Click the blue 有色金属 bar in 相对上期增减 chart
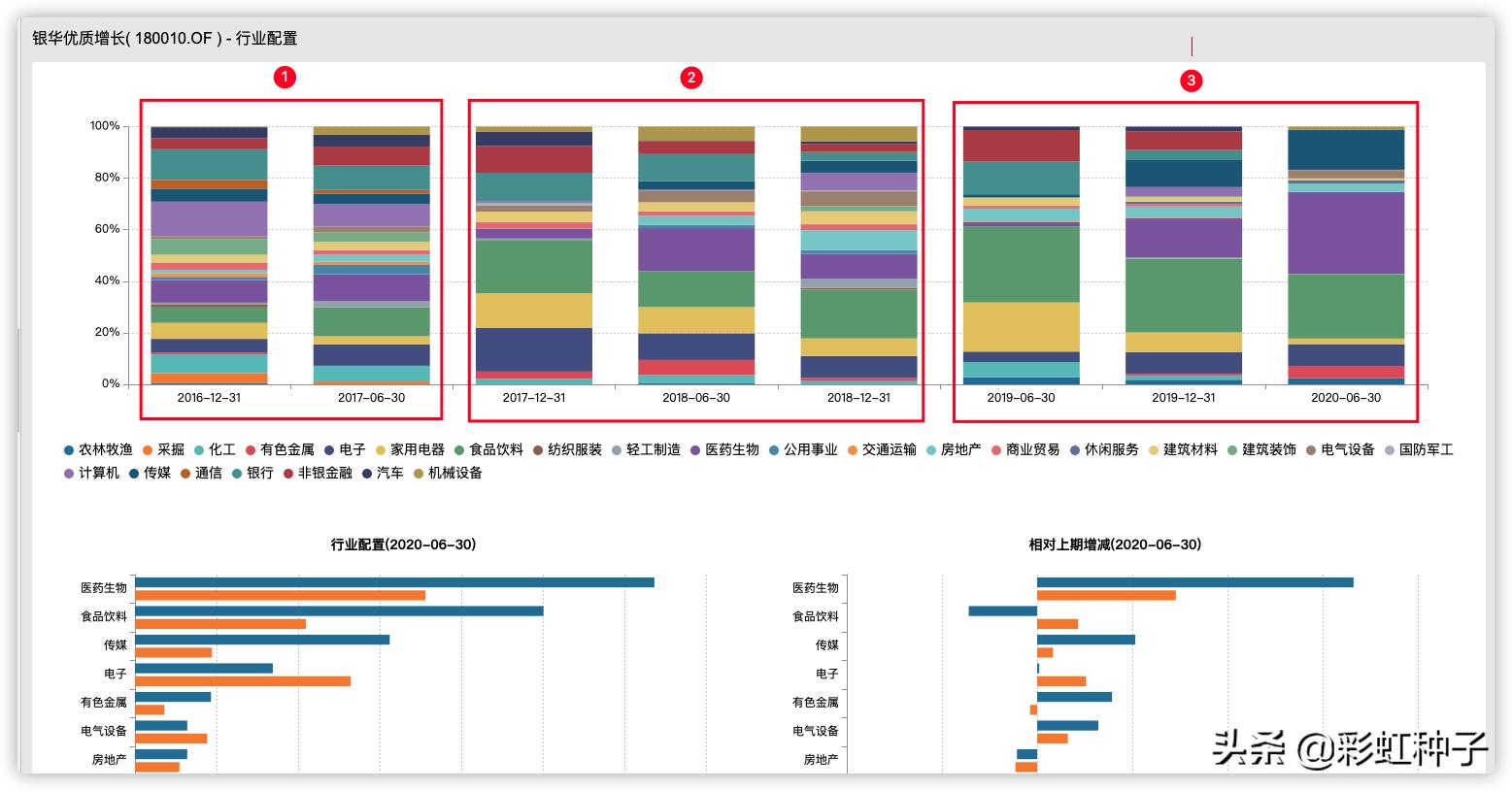 click(x=1074, y=697)
